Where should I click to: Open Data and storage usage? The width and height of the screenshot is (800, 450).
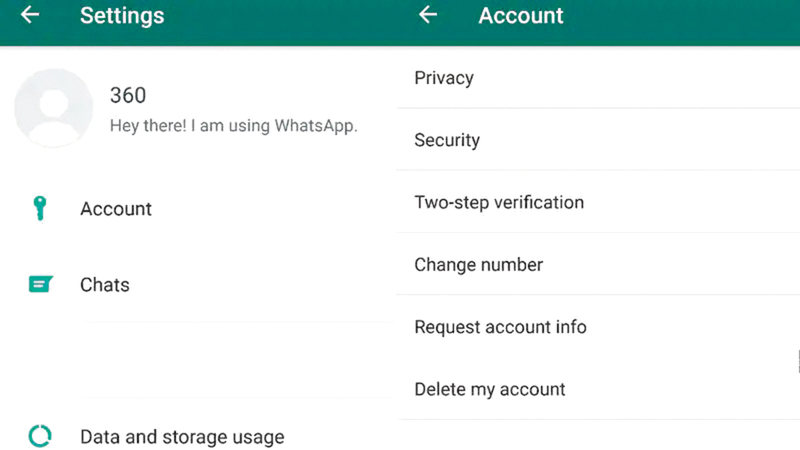tap(182, 437)
